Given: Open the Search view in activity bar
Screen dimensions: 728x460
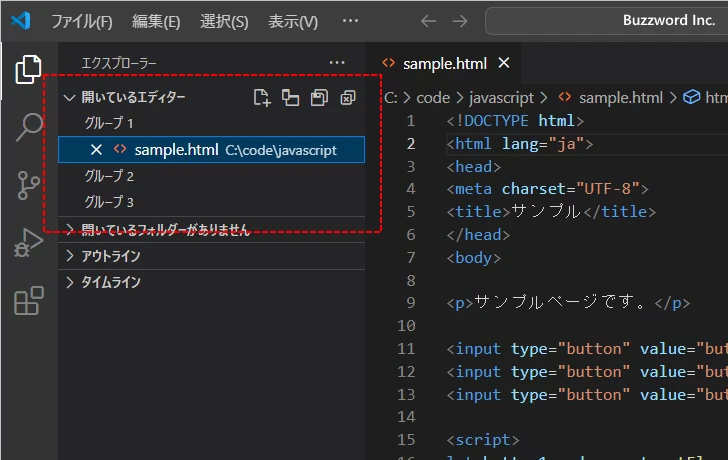Looking at the screenshot, I should click(28, 127).
